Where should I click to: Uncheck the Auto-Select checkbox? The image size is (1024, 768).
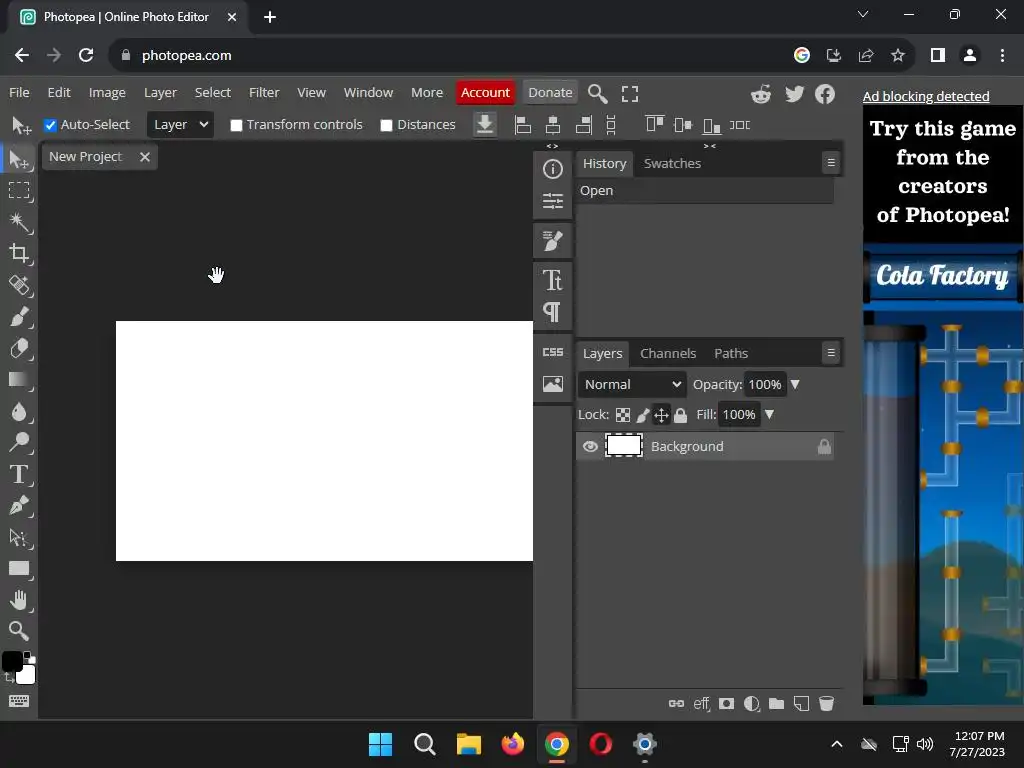(x=50, y=125)
